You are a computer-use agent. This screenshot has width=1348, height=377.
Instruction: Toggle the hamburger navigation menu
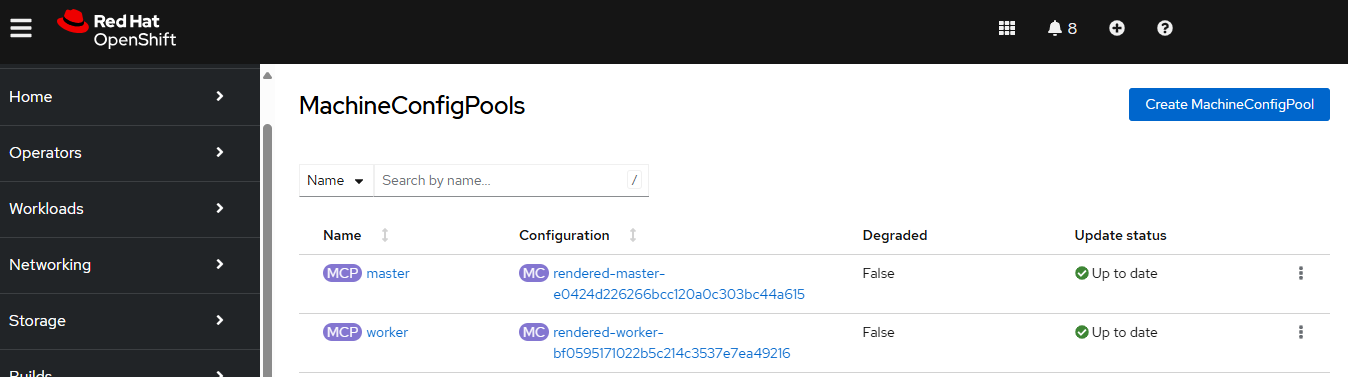(x=21, y=28)
